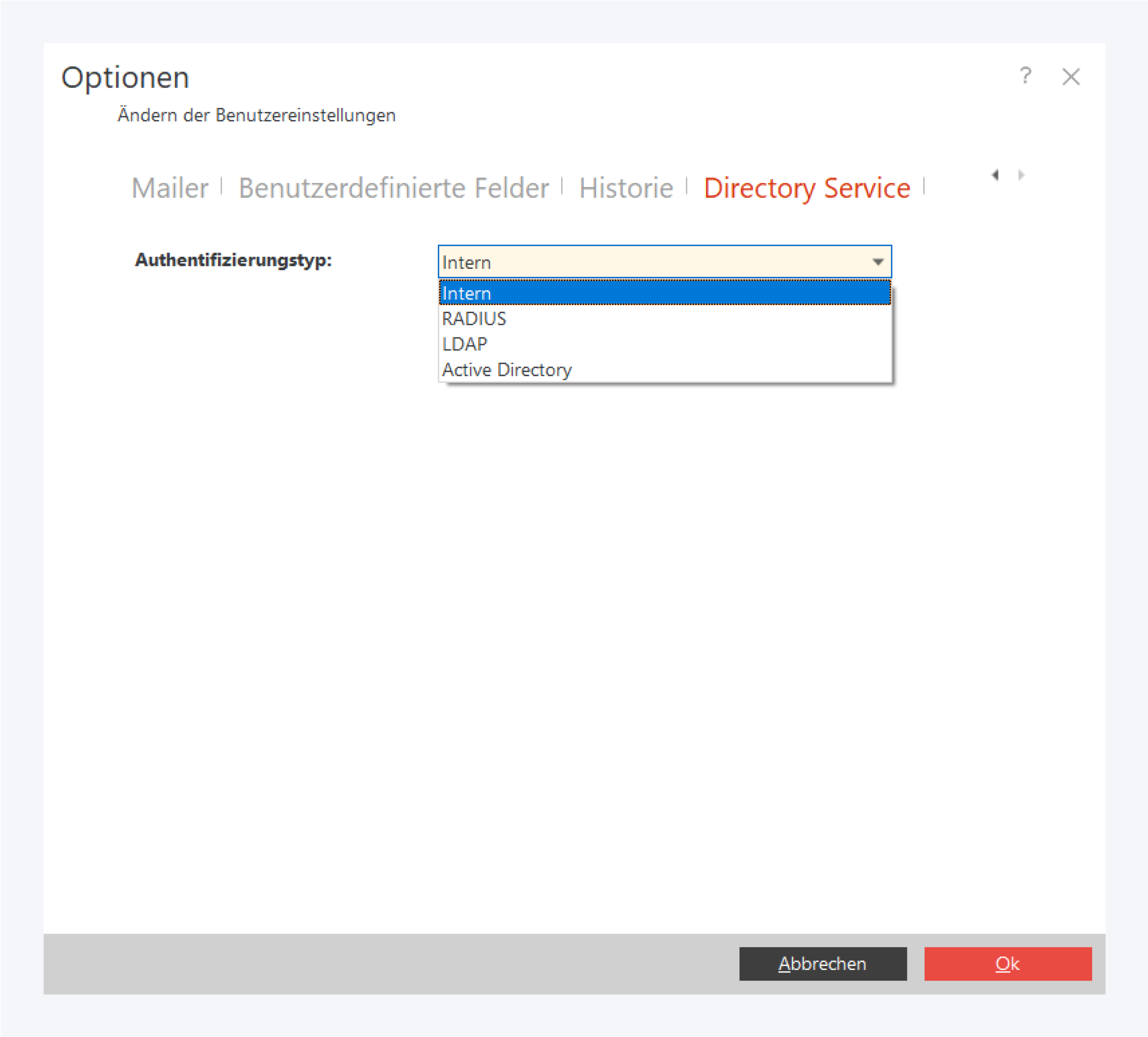Click the help question mark icon

tap(1025, 76)
